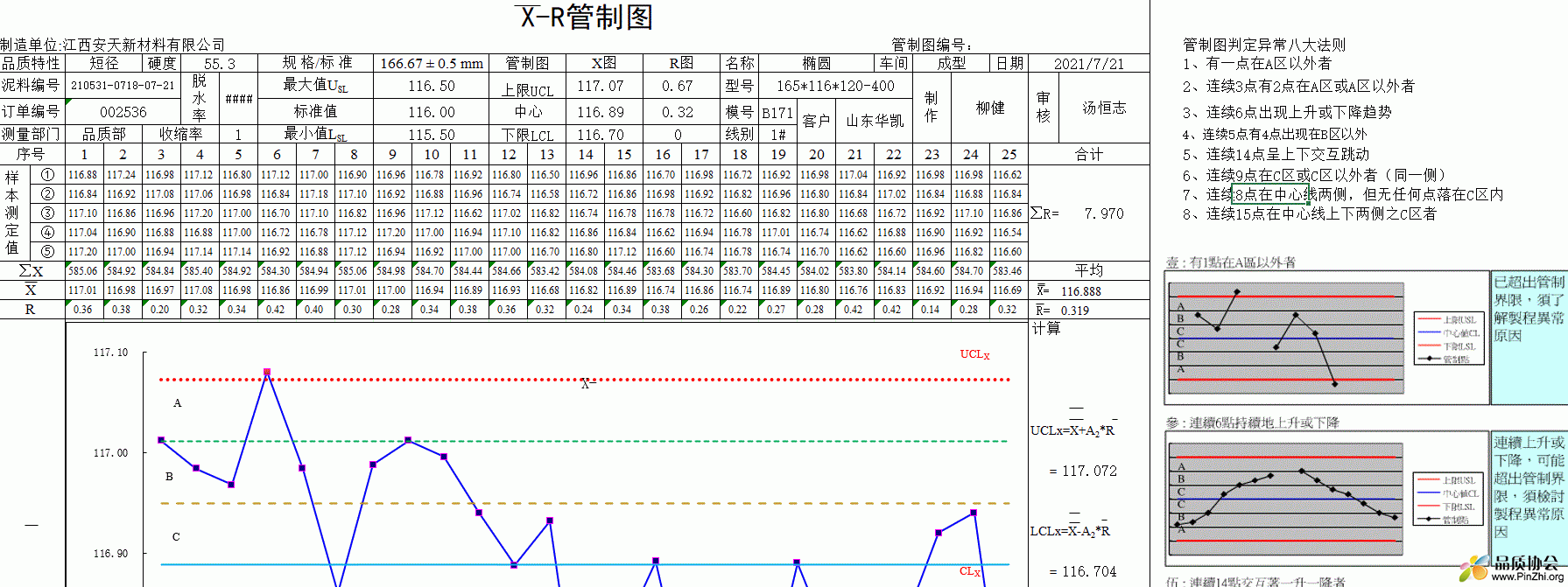The image size is (1568, 587).
Task: Click the 制作 name 柳健
Action: coord(989,108)
